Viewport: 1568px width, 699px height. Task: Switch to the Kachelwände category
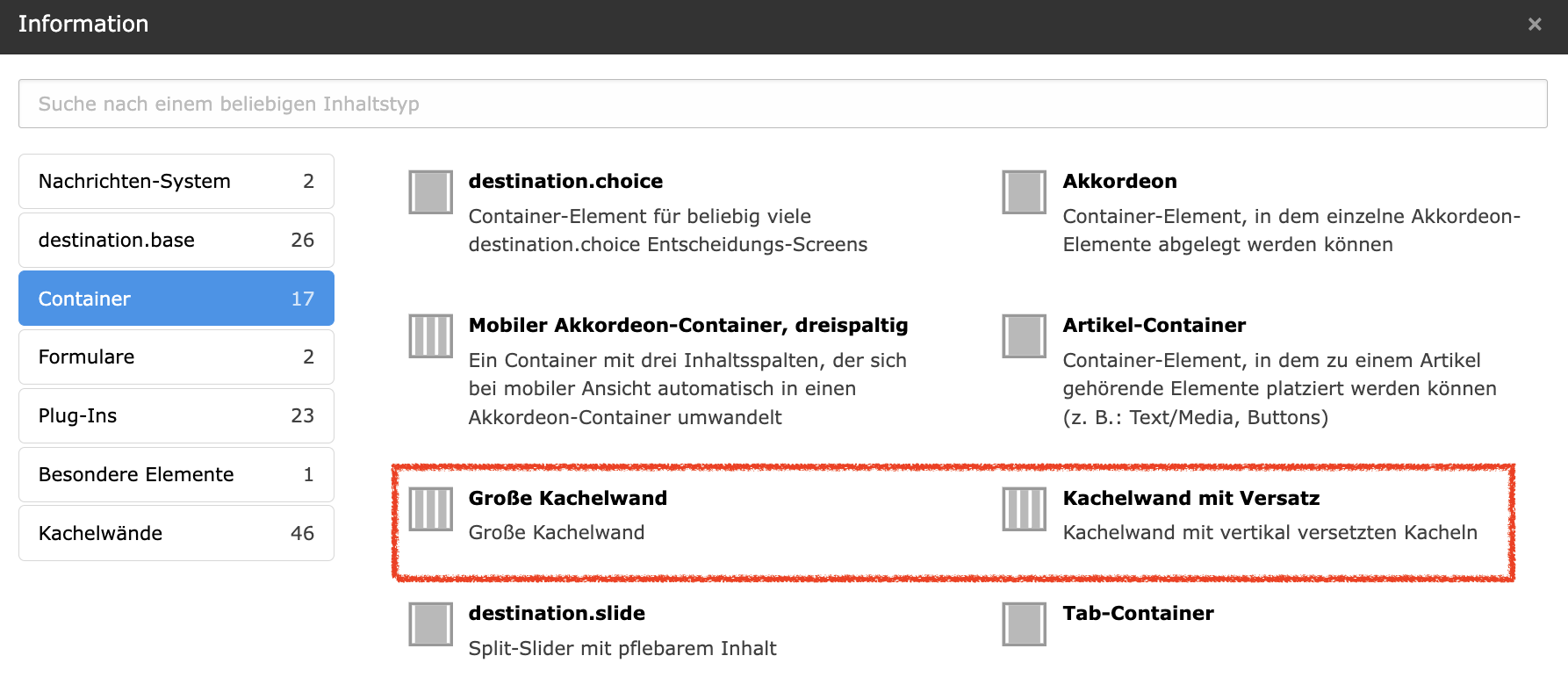(x=176, y=533)
